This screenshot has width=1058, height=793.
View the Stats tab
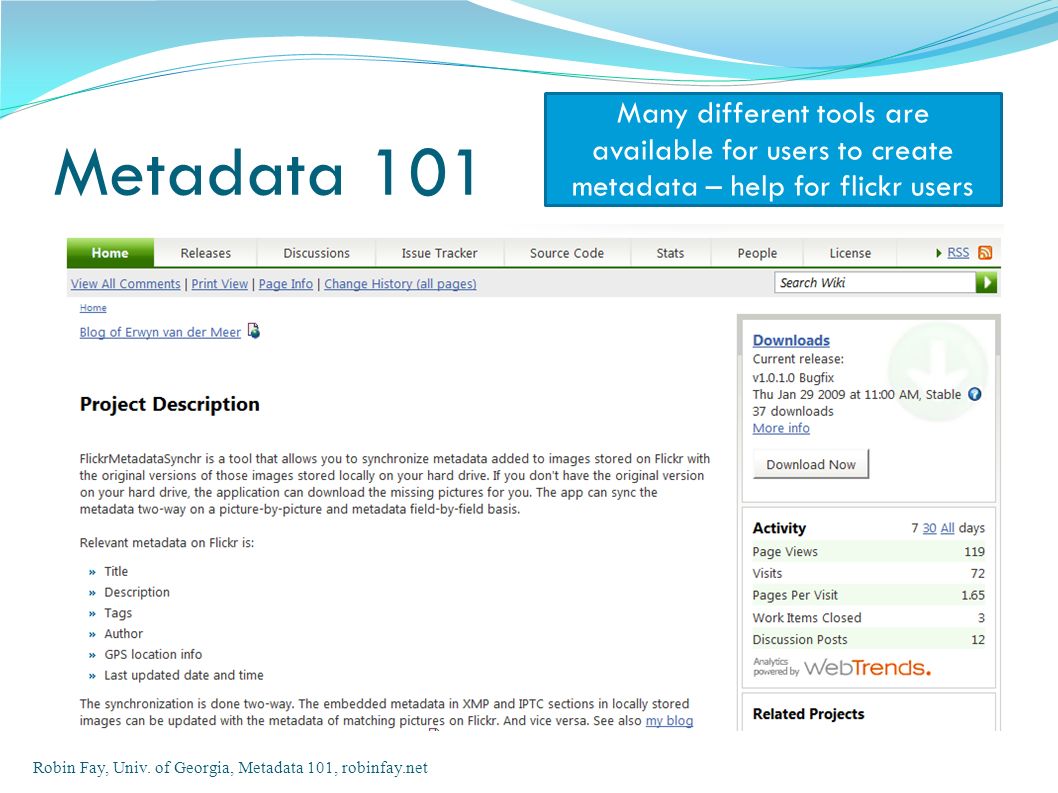(x=670, y=253)
